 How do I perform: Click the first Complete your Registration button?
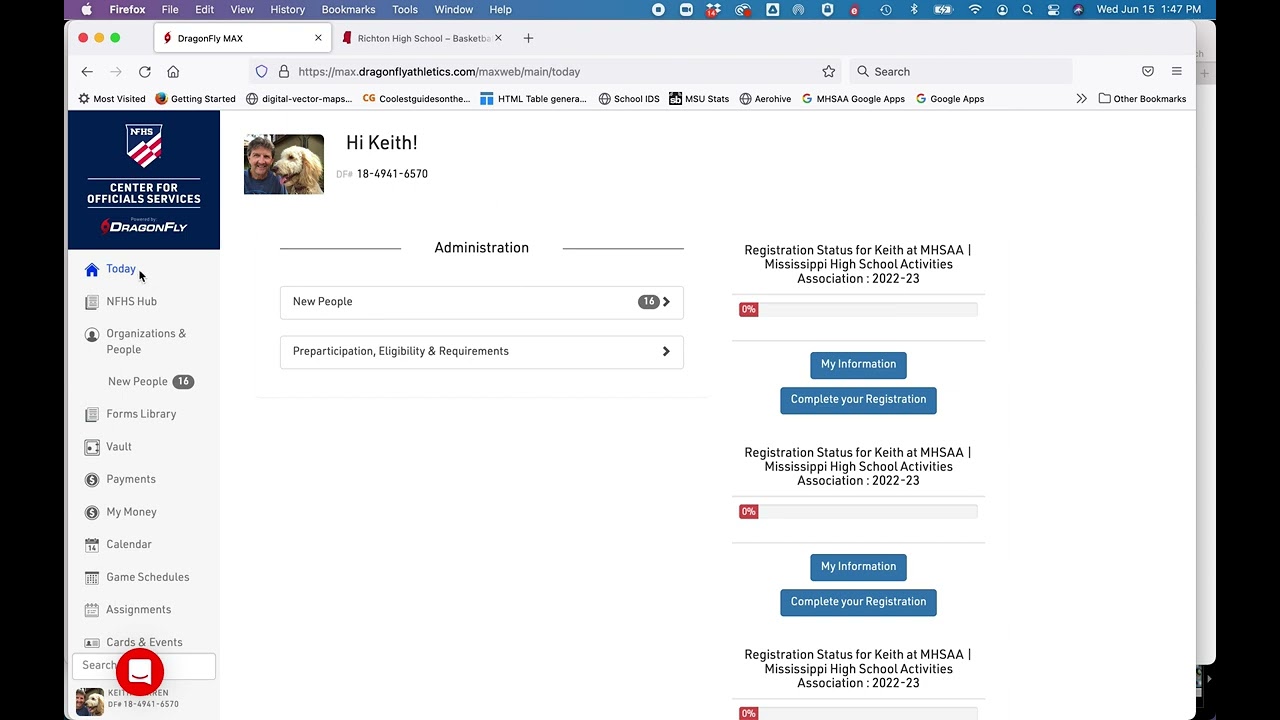858,400
